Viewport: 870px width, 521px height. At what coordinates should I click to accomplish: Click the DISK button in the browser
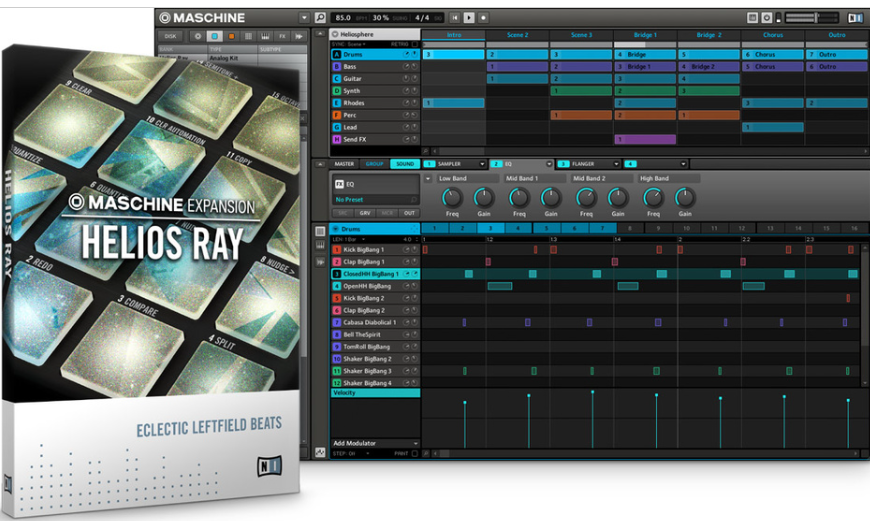(x=170, y=36)
